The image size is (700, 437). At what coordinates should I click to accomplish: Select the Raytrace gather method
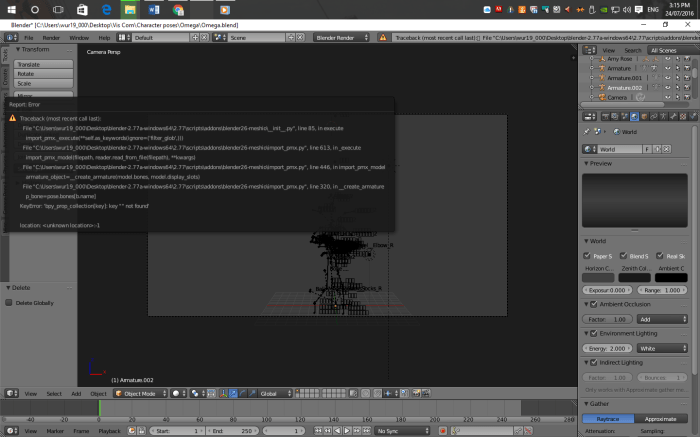[x=606, y=419]
